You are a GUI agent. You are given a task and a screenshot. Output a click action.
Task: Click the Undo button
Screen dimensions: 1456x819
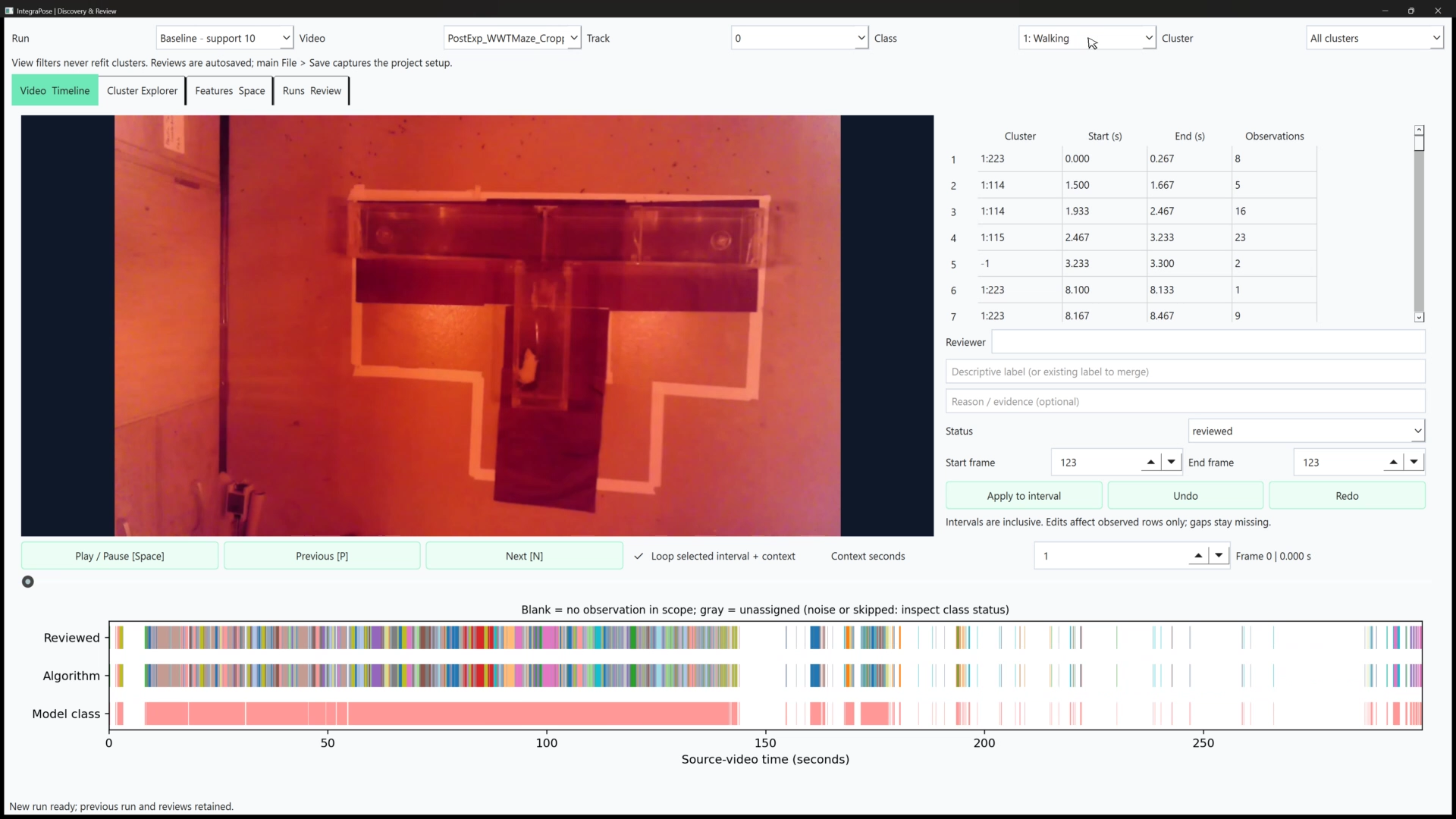click(1185, 496)
